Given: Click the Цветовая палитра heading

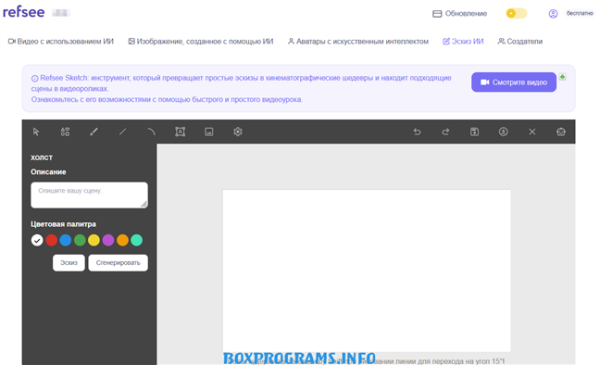Looking at the screenshot, I should tap(63, 224).
